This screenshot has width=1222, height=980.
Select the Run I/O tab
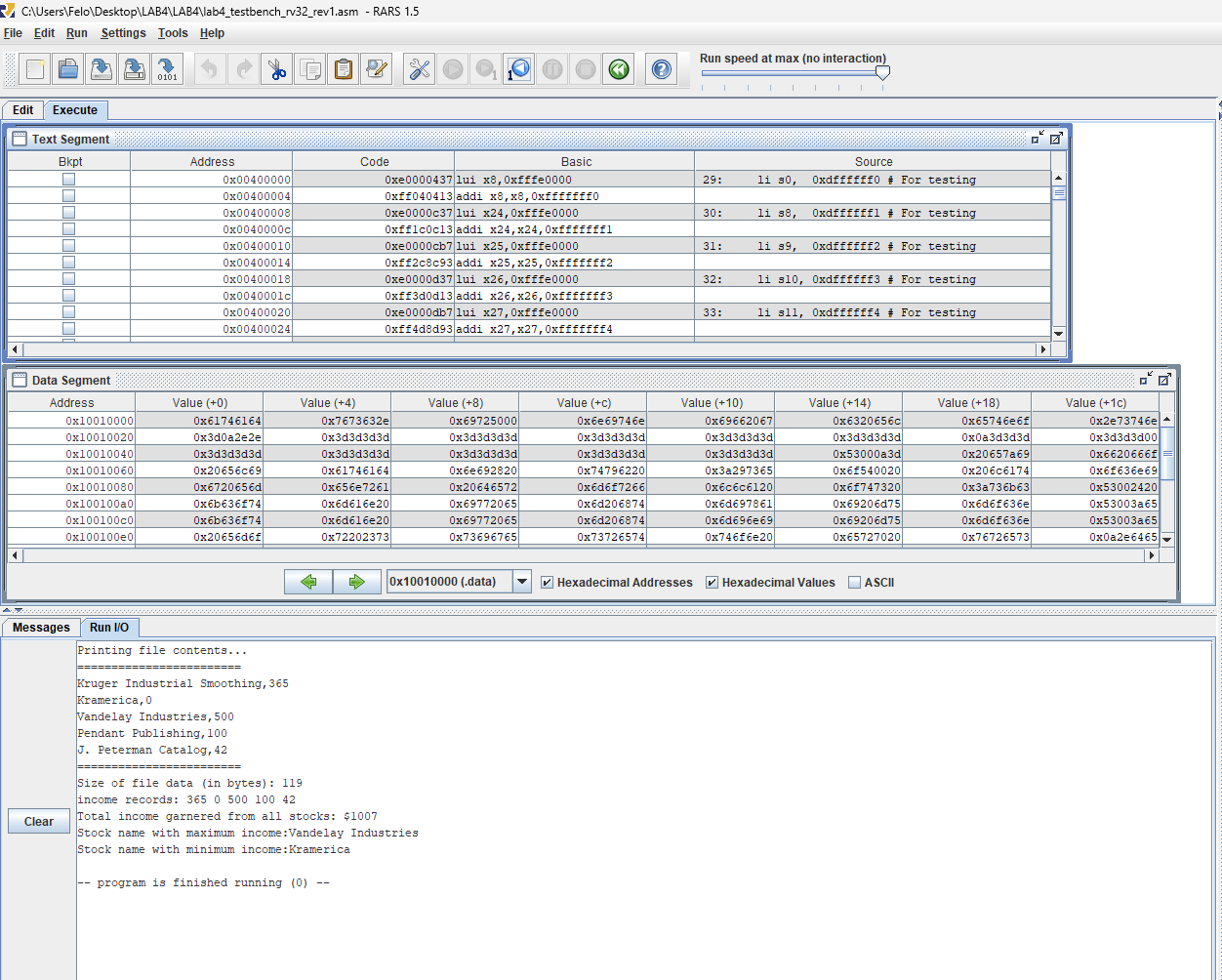pos(109,628)
